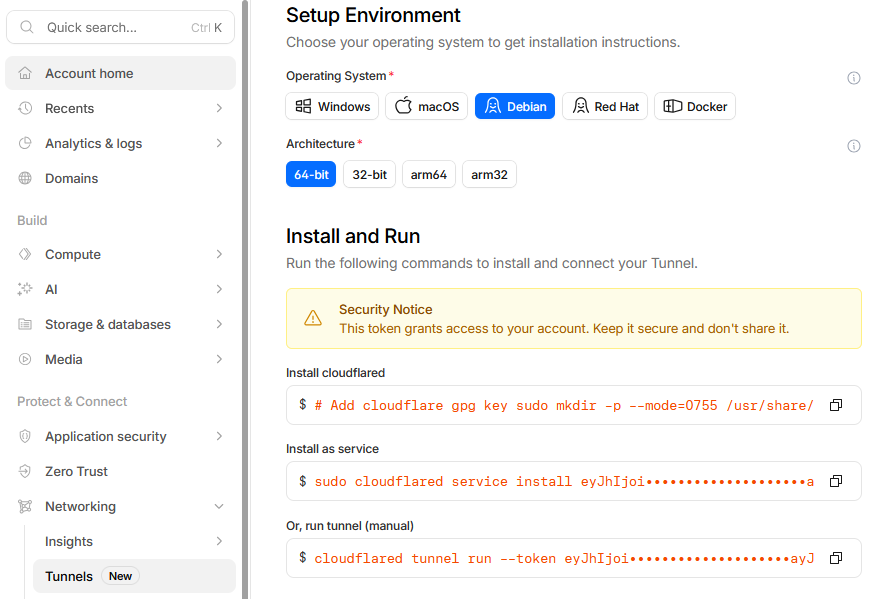Open Storage & databases from the sidebar
Image resolution: width=882 pixels, height=599 pixels.
(x=107, y=324)
